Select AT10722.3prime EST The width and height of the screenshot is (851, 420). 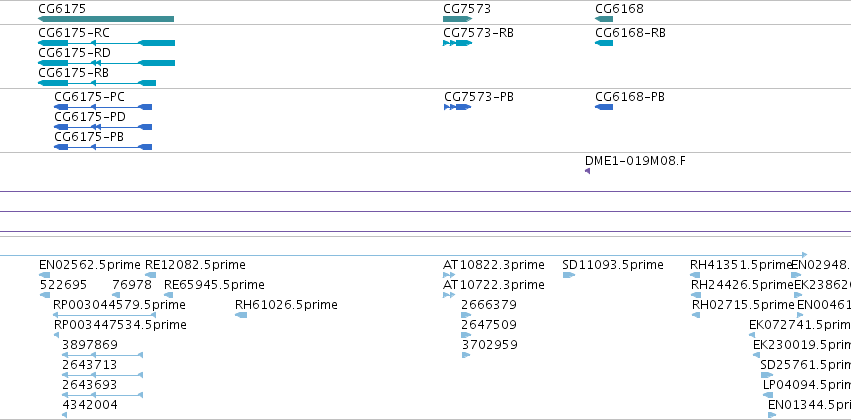pyautogui.click(x=493, y=285)
